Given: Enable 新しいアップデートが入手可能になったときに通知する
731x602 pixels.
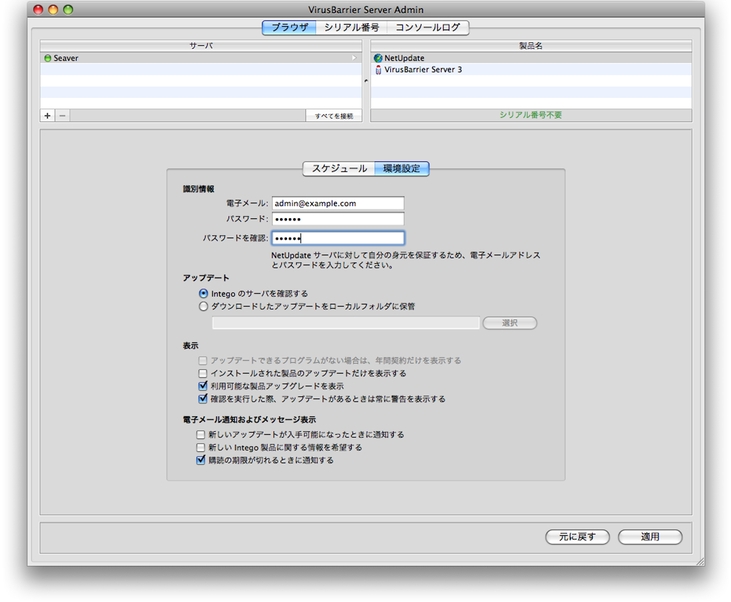Looking at the screenshot, I should pyautogui.click(x=200, y=435).
